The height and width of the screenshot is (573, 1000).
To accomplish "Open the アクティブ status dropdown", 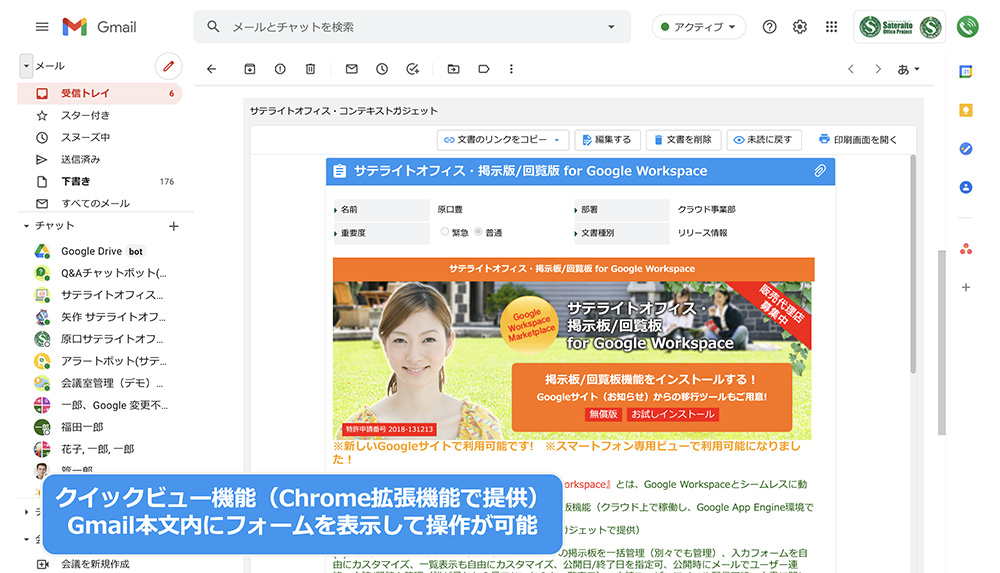I will click(x=698, y=27).
